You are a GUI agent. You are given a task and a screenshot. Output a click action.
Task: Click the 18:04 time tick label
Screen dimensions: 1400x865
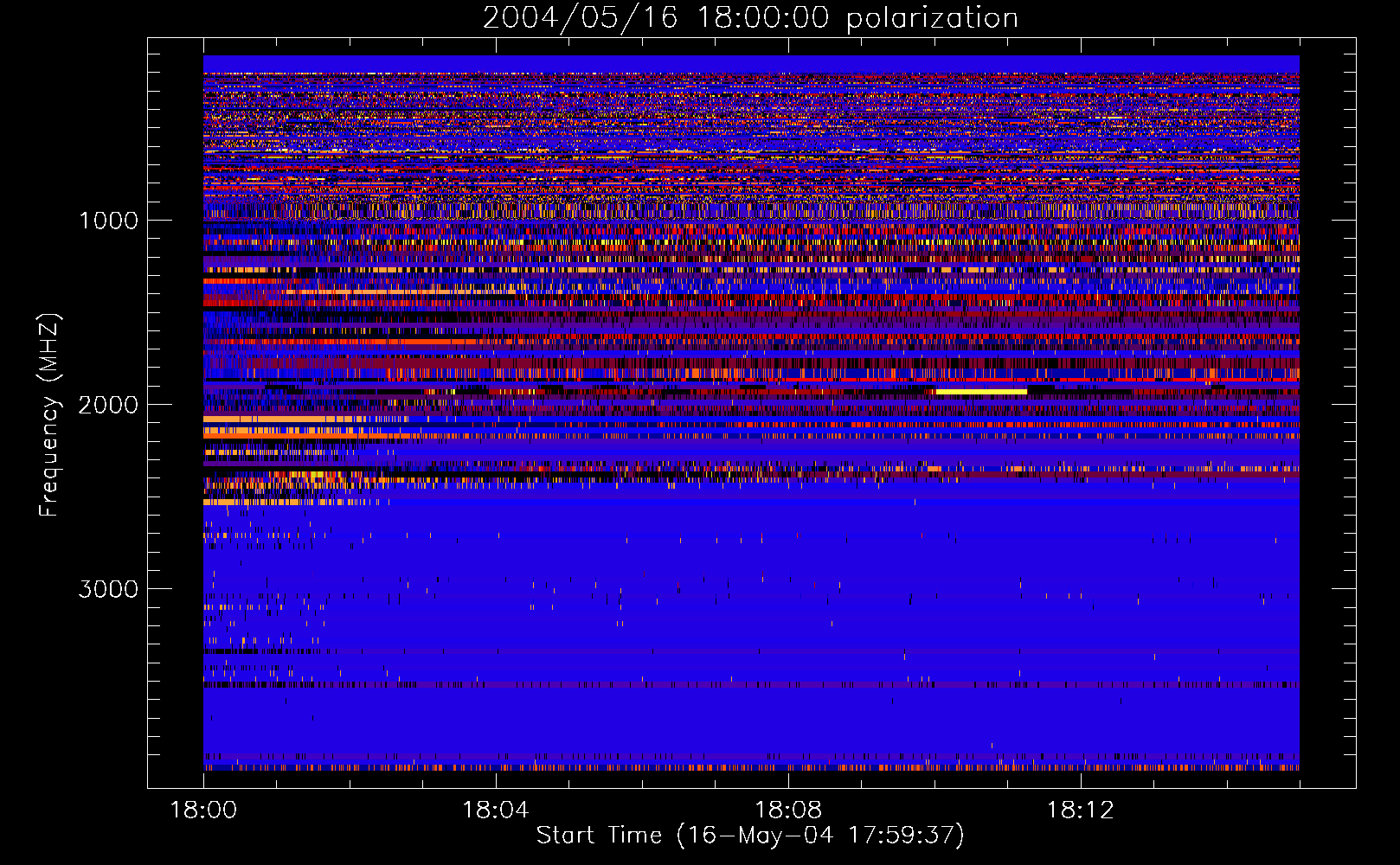[496, 810]
